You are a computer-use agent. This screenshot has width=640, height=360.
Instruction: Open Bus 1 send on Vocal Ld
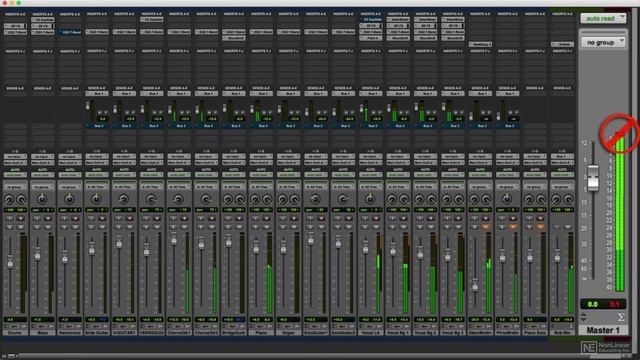coord(371,93)
